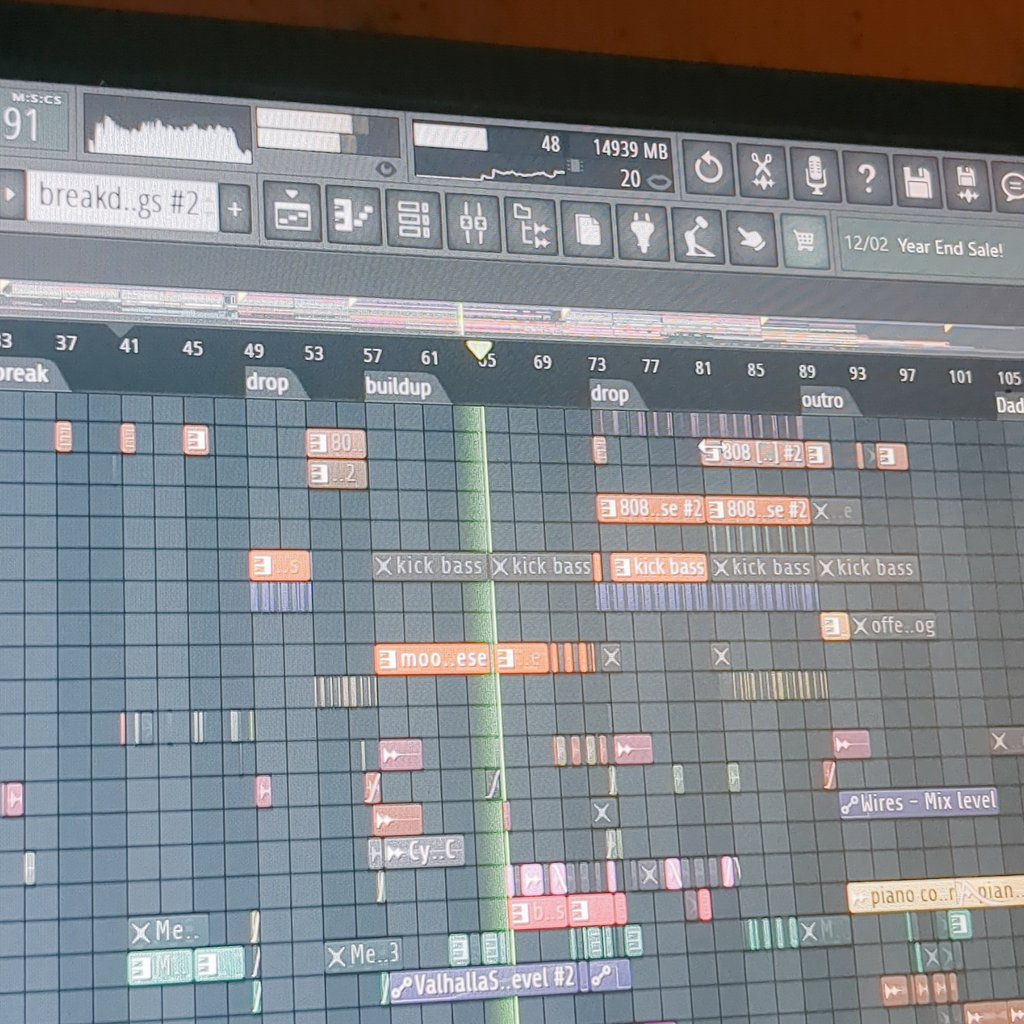The width and height of the screenshot is (1024, 1024).
Task: Select the 80.. pattern clip near bar 53
Action: tap(336, 444)
